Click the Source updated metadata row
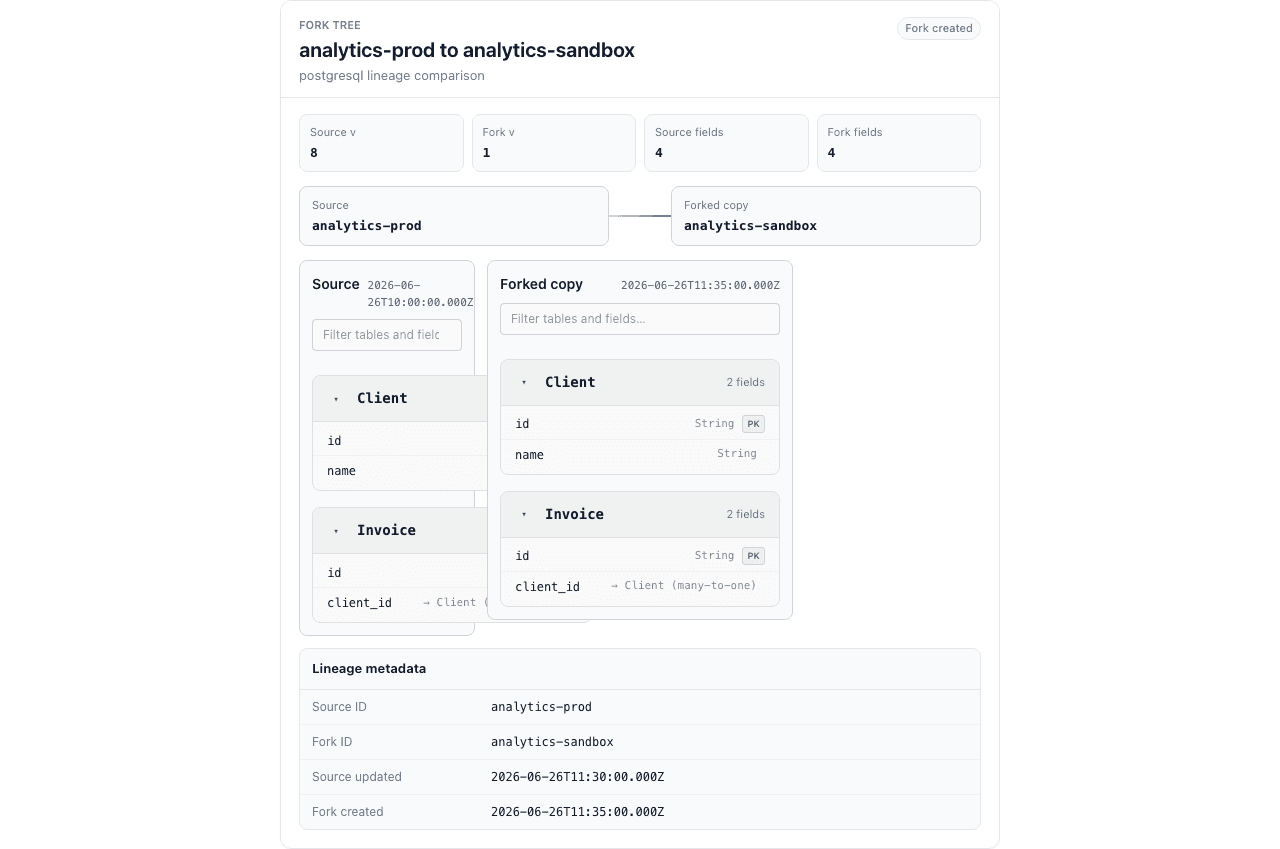Viewport: 1280px width, 849px height. tap(640, 777)
